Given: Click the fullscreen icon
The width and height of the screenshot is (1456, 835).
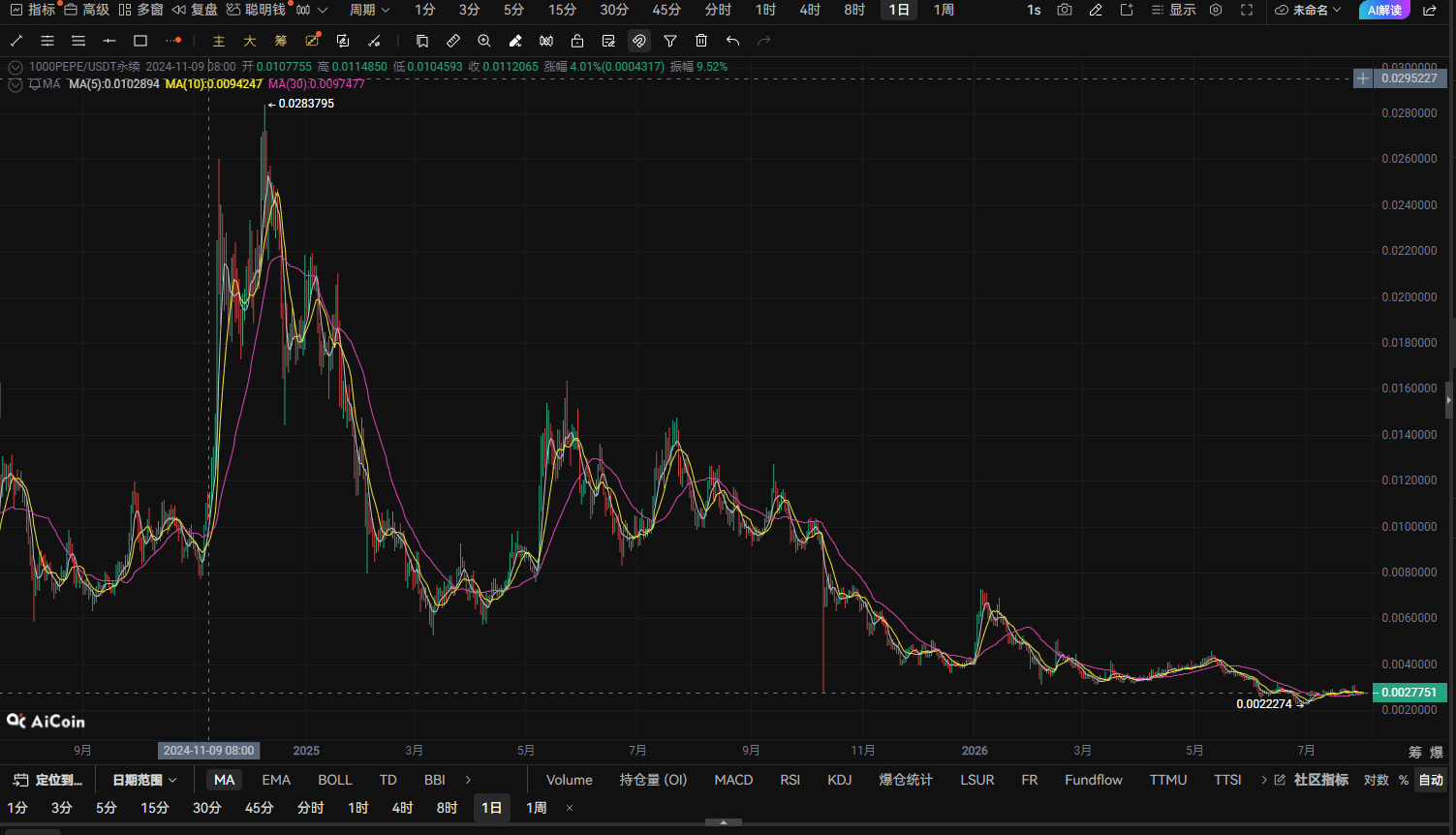Looking at the screenshot, I should click(x=1247, y=10).
